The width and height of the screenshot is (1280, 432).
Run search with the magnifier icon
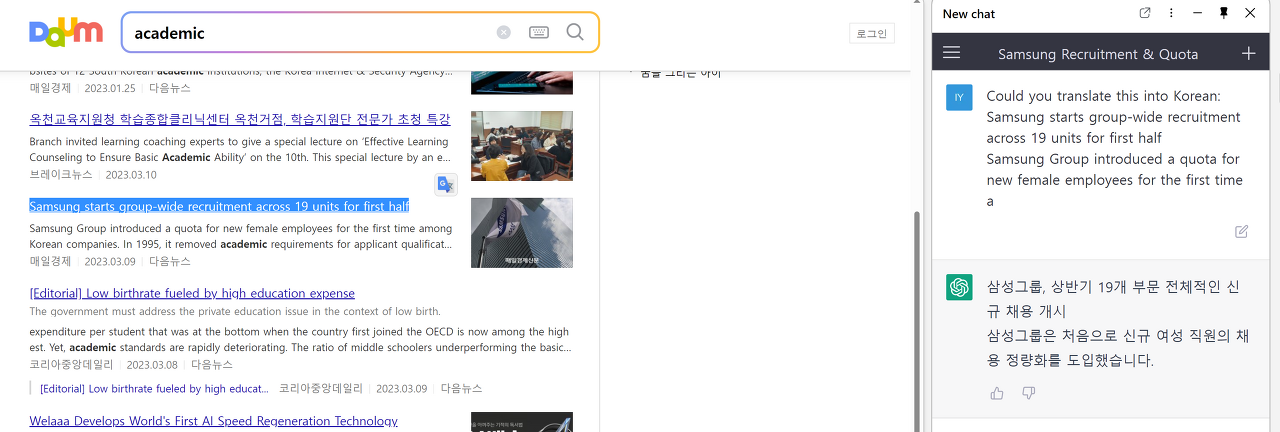[x=575, y=32]
